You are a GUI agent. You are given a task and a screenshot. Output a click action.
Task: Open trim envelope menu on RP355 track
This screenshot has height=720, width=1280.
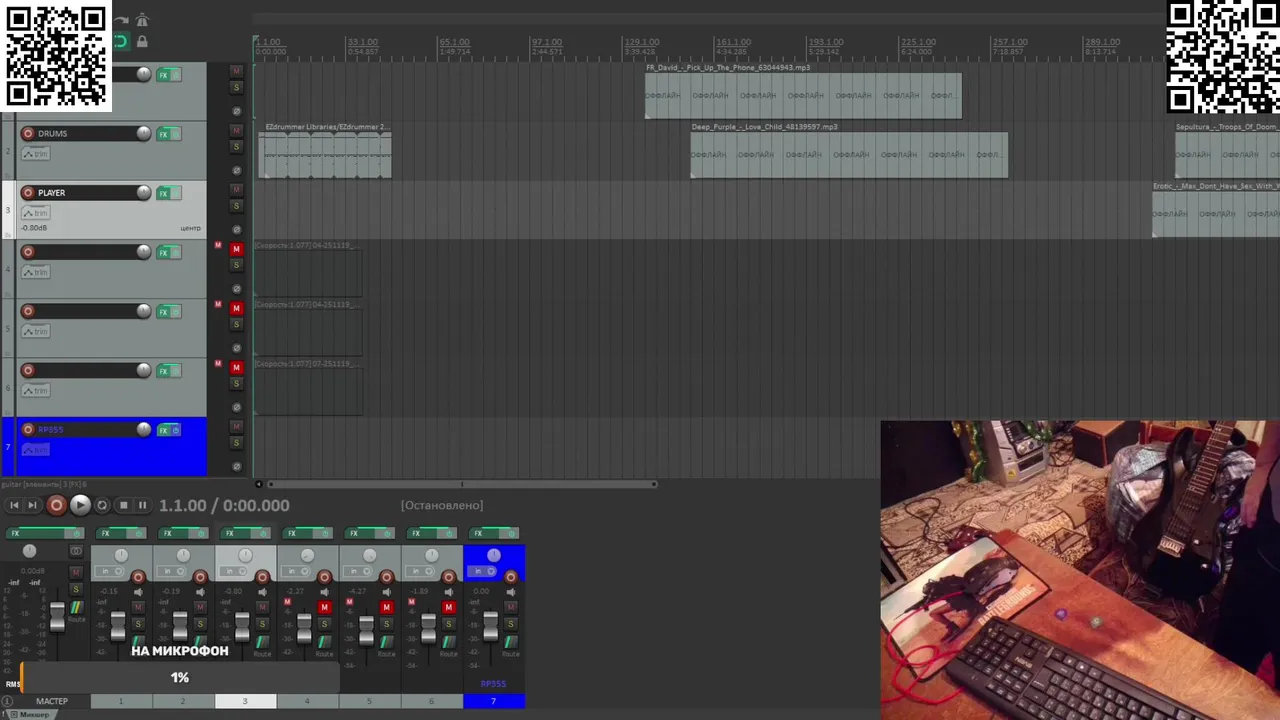click(35, 450)
